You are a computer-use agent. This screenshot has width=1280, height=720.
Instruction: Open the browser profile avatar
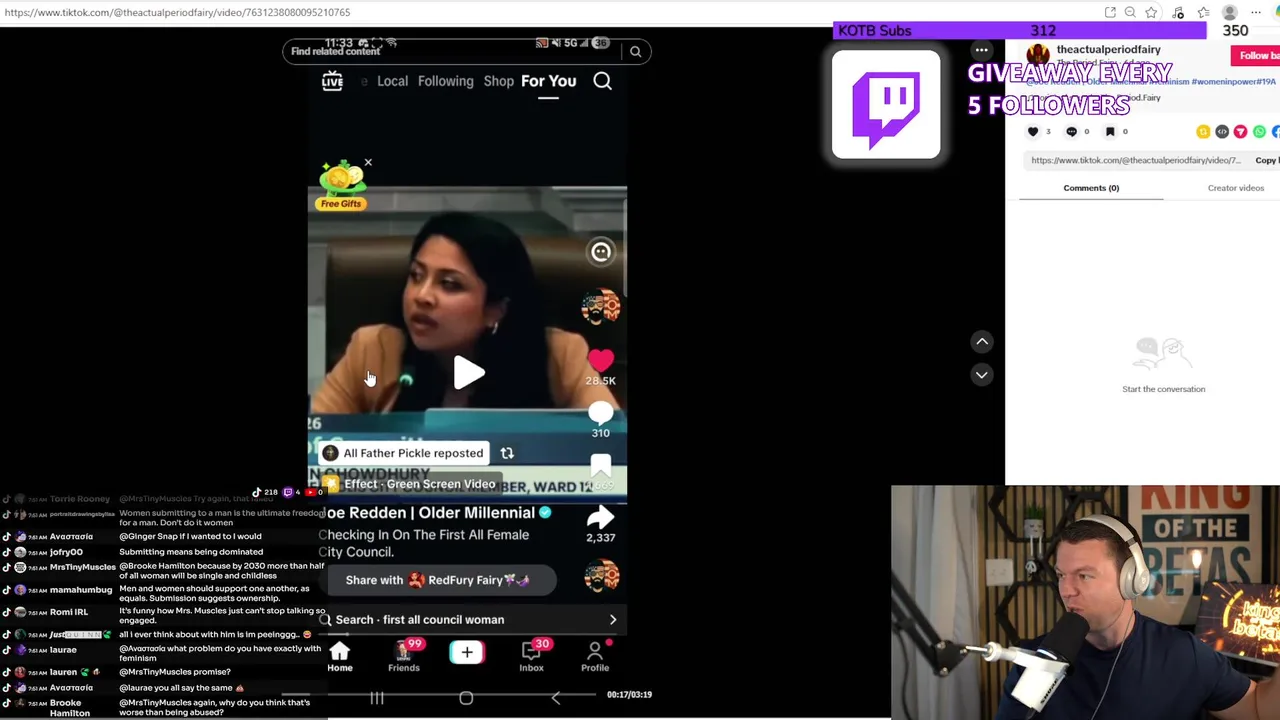[1230, 12]
